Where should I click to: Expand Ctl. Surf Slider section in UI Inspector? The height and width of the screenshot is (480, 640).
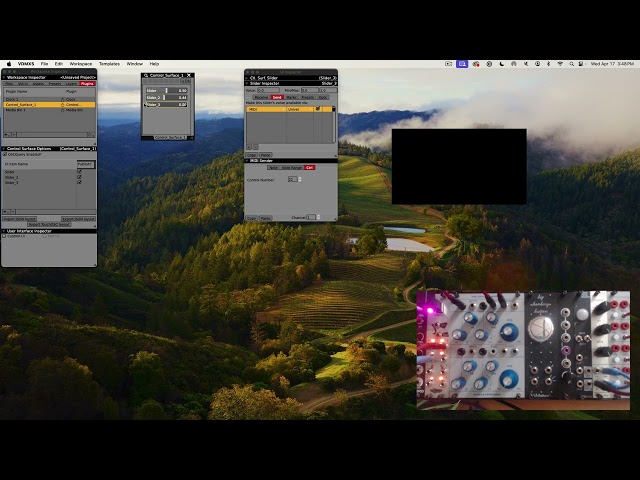pyautogui.click(x=247, y=78)
